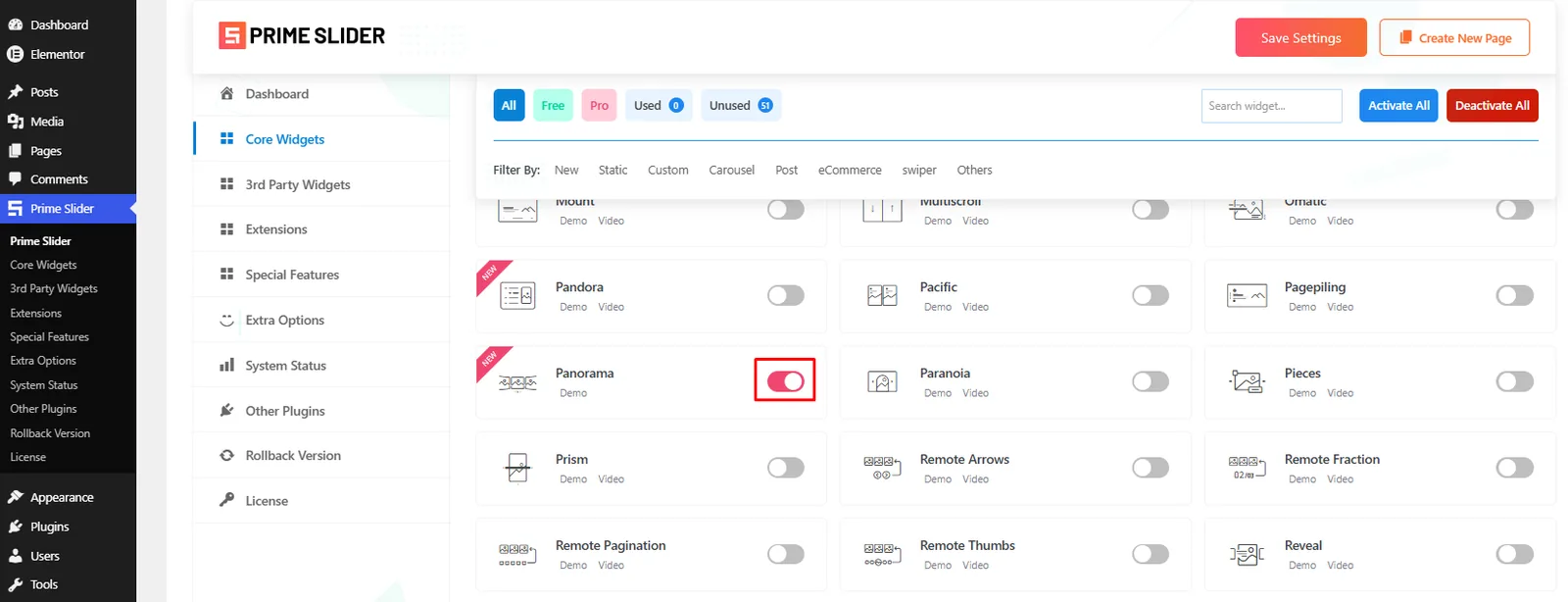Click Save Settings button
Image resolution: width=1568 pixels, height=602 pixels.
tap(1300, 37)
